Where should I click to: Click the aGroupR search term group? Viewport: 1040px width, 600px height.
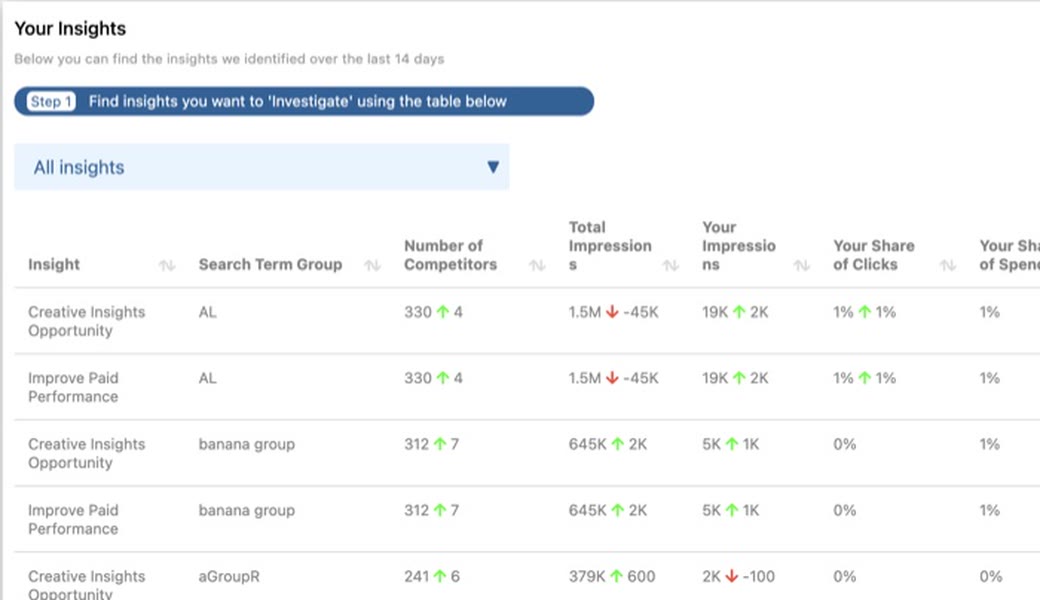pos(229,577)
